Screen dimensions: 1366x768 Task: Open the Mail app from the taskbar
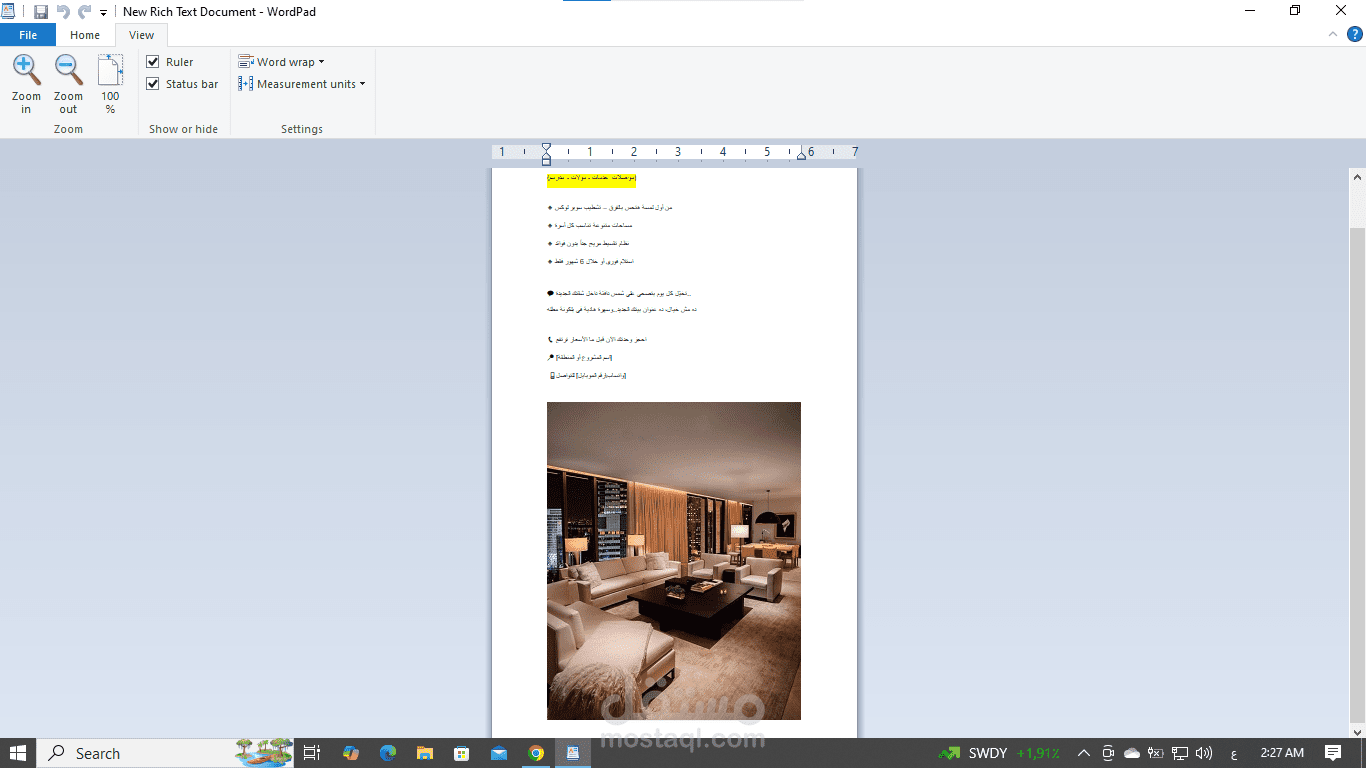498,753
